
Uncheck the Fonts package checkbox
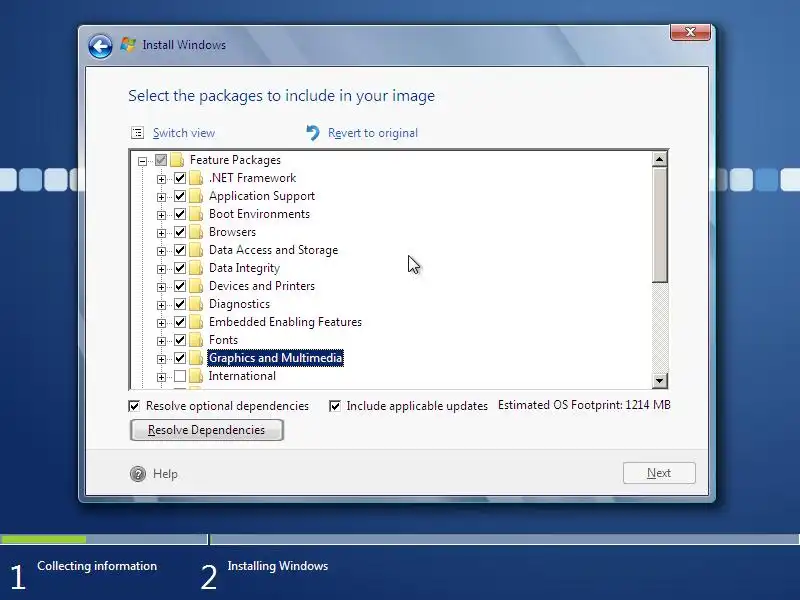(180, 340)
